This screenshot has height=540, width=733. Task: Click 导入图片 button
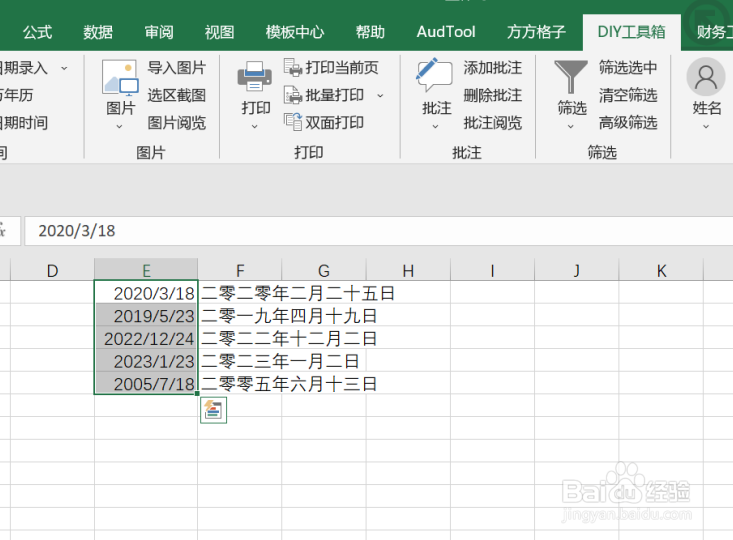coord(177,68)
